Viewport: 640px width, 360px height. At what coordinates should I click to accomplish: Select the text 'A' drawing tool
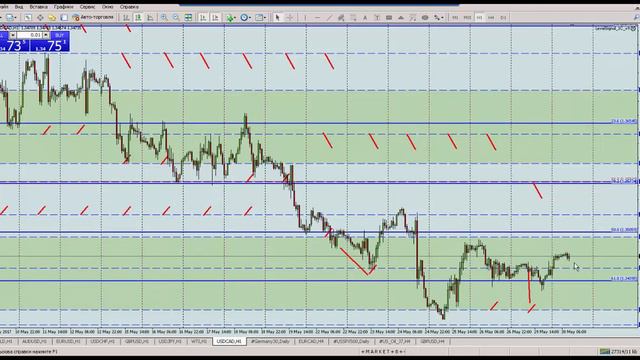pyautogui.click(x=365, y=18)
